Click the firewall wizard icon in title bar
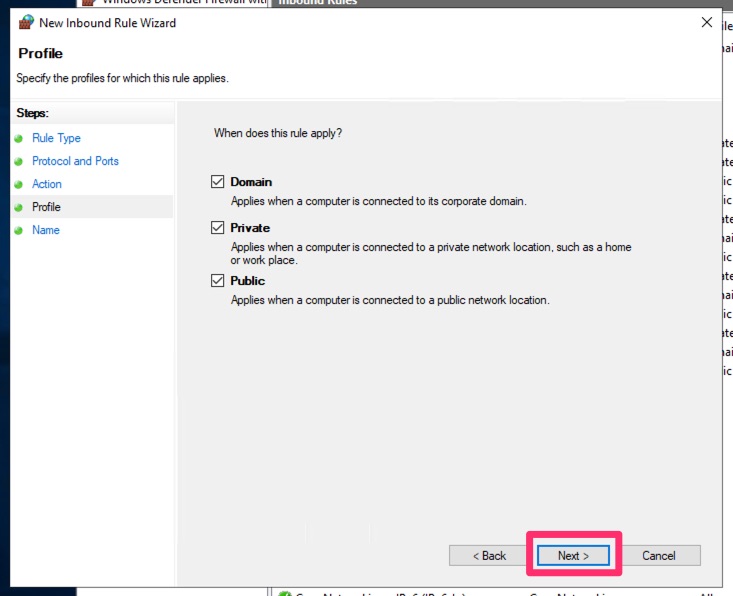733x596 pixels. tap(25, 23)
